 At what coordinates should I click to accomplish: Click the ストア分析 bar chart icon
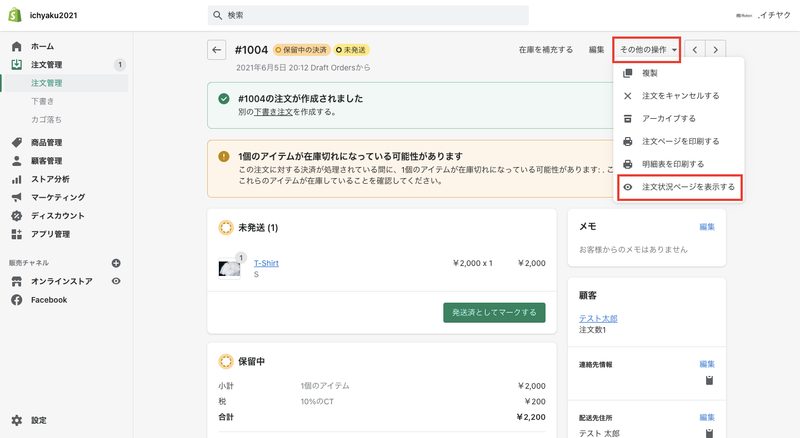click(x=17, y=179)
